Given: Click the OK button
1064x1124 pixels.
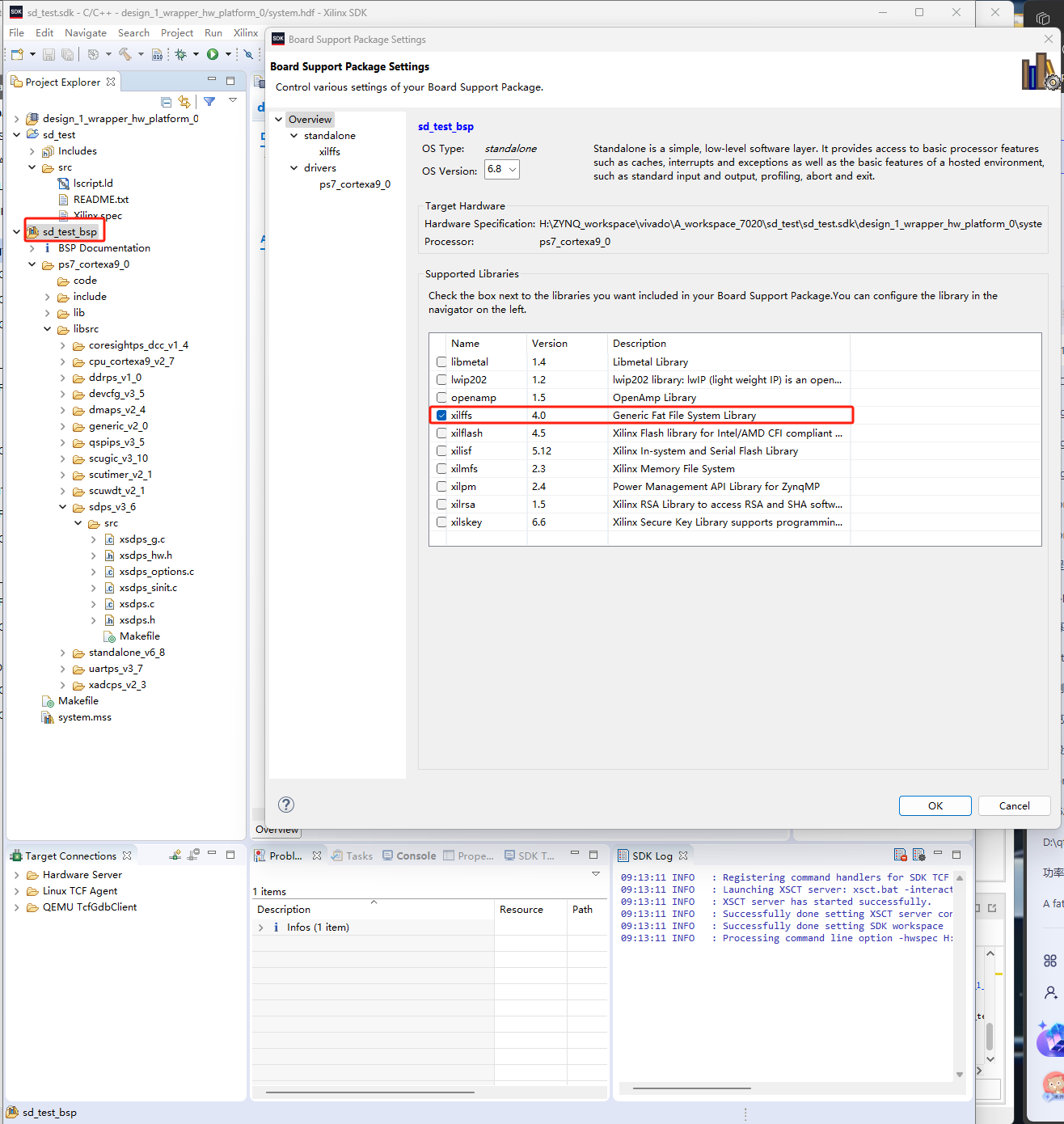Looking at the screenshot, I should [935, 805].
